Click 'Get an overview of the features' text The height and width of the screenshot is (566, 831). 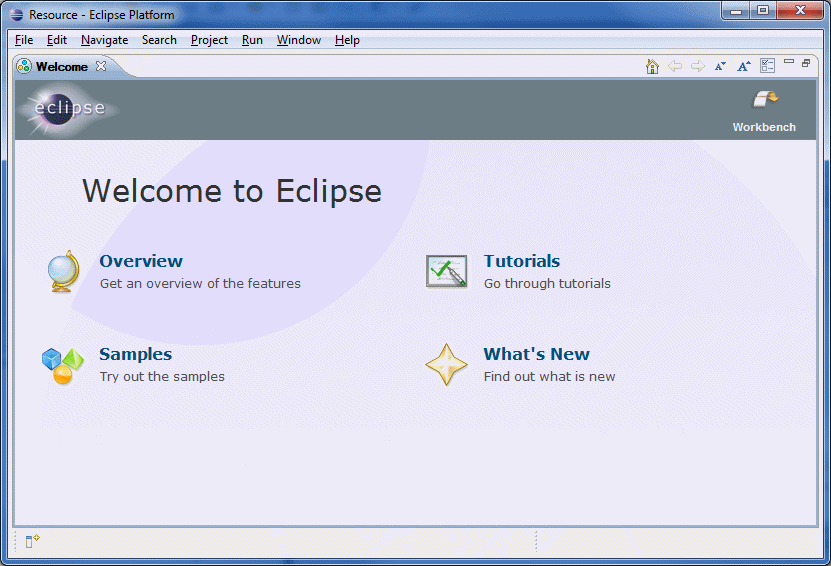tap(200, 284)
